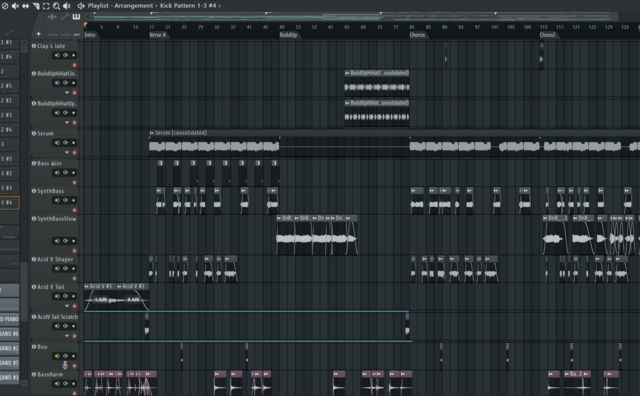Screen dimensions: 640x396
Task: Jump to the Intro time marker
Action: point(90,35)
